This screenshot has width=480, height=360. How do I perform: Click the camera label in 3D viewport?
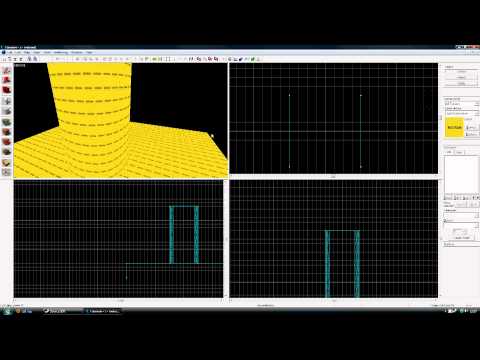[20, 65]
